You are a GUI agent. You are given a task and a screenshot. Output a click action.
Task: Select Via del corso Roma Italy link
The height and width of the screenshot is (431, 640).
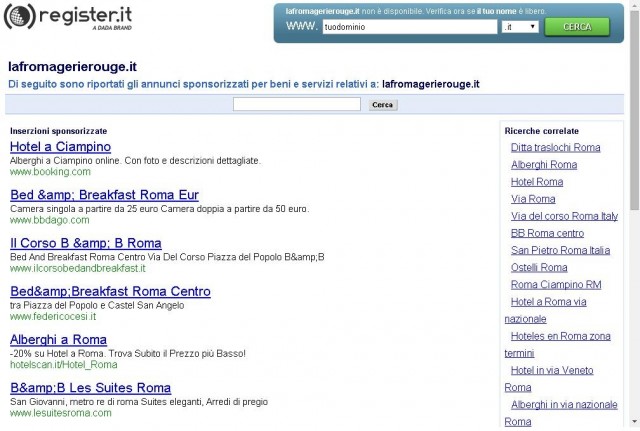click(x=564, y=216)
